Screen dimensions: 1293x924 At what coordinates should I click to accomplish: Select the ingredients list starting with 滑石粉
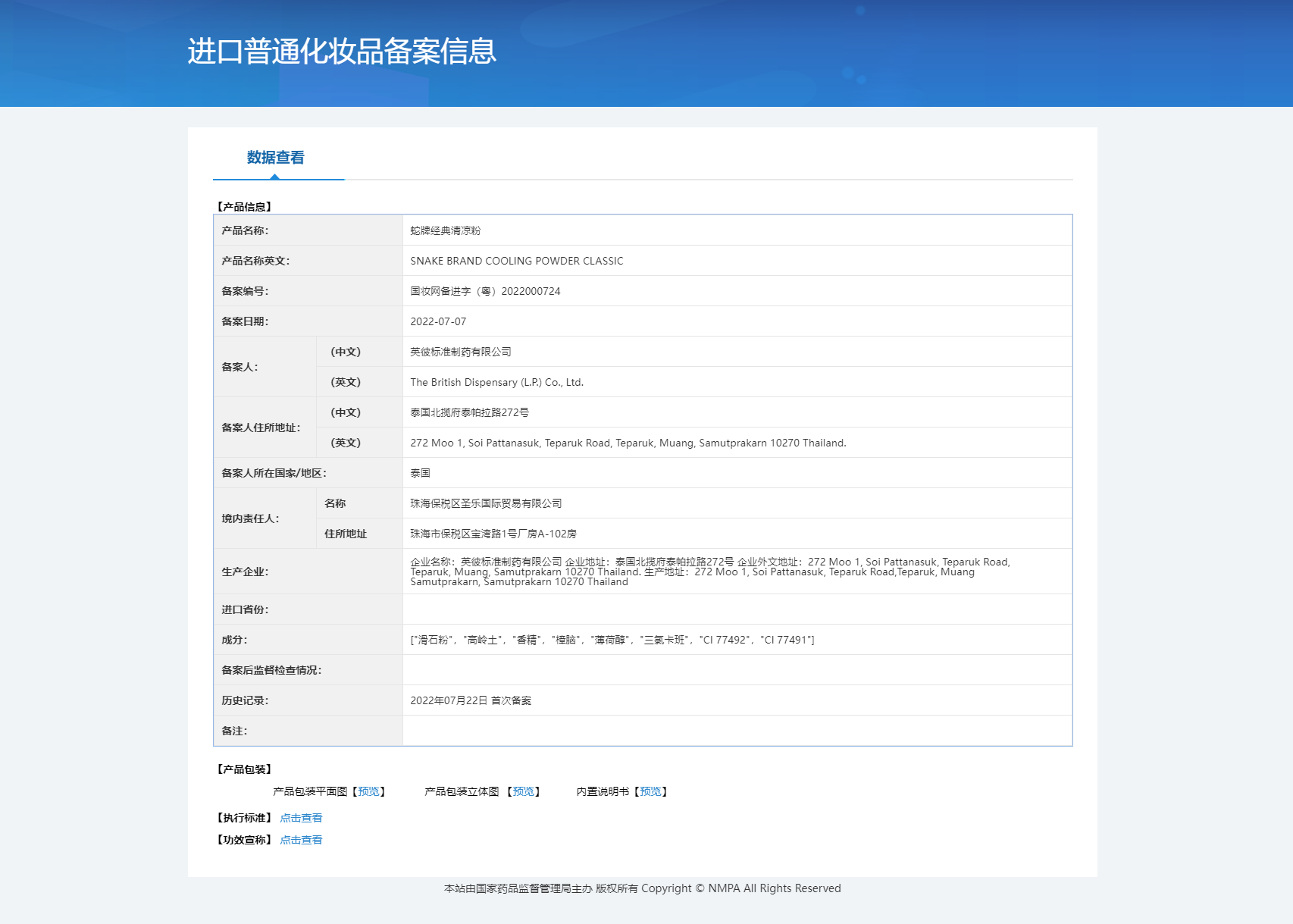coord(612,640)
